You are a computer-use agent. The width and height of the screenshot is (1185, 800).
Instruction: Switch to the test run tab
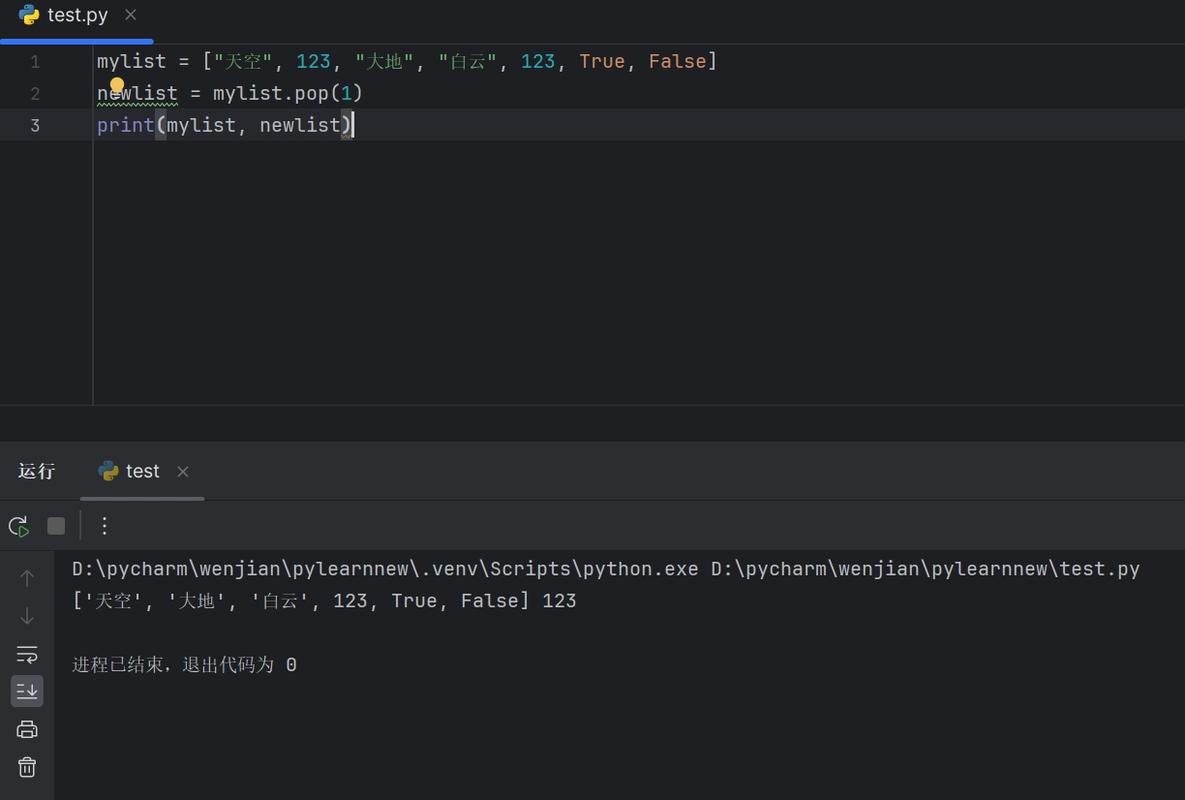pos(142,471)
